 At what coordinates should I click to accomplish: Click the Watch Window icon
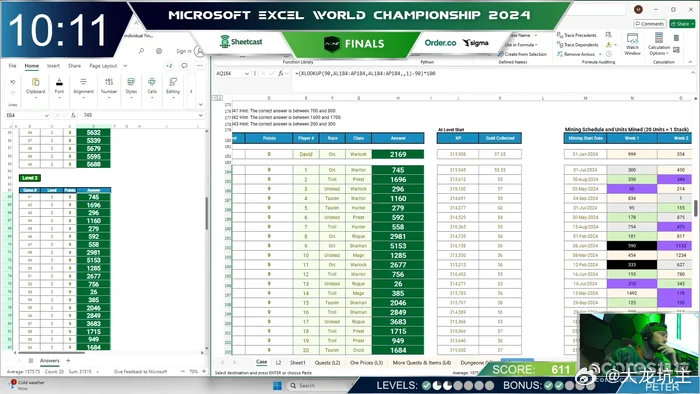pyautogui.click(x=632, y=44)
